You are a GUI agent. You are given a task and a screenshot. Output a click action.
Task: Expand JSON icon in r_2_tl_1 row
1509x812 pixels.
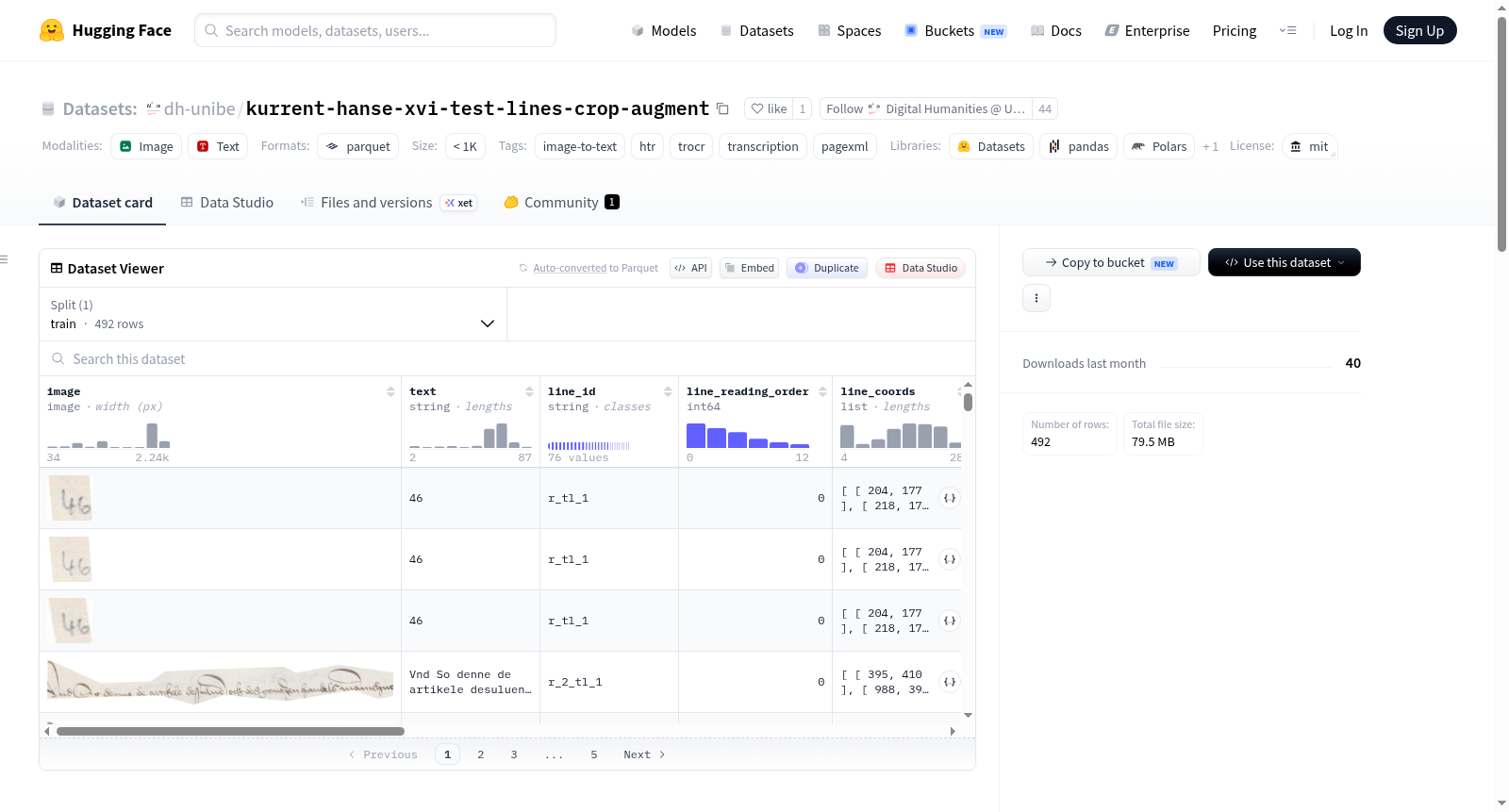pyautogui.click(x=950, y=682)
